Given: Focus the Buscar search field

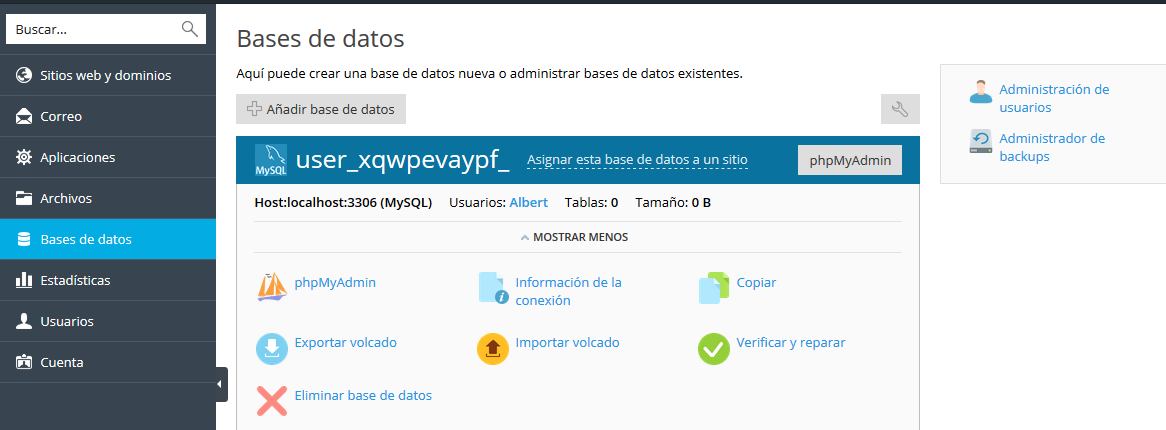Looking at the screenshot, I should click(95, 29).
